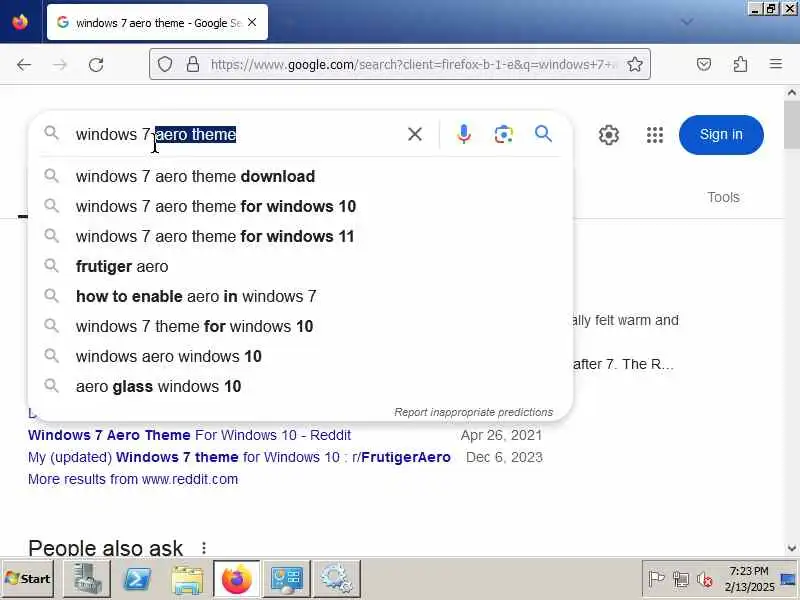The width and height of the screenshot is (800, 600).
Task: Select the windows 7 aero theme tab
Action: [x=157, y=22]
